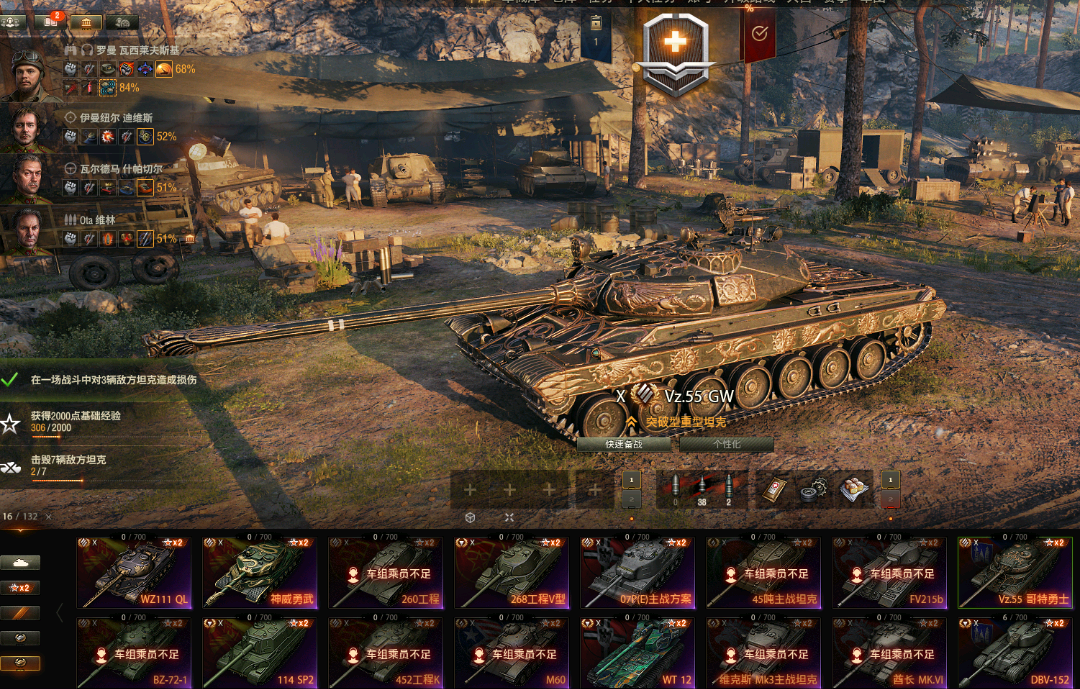Click the 快速备战 button
Image resolution: width=1080 pixels, height=689 pixels.
click(x=623, y=444)
